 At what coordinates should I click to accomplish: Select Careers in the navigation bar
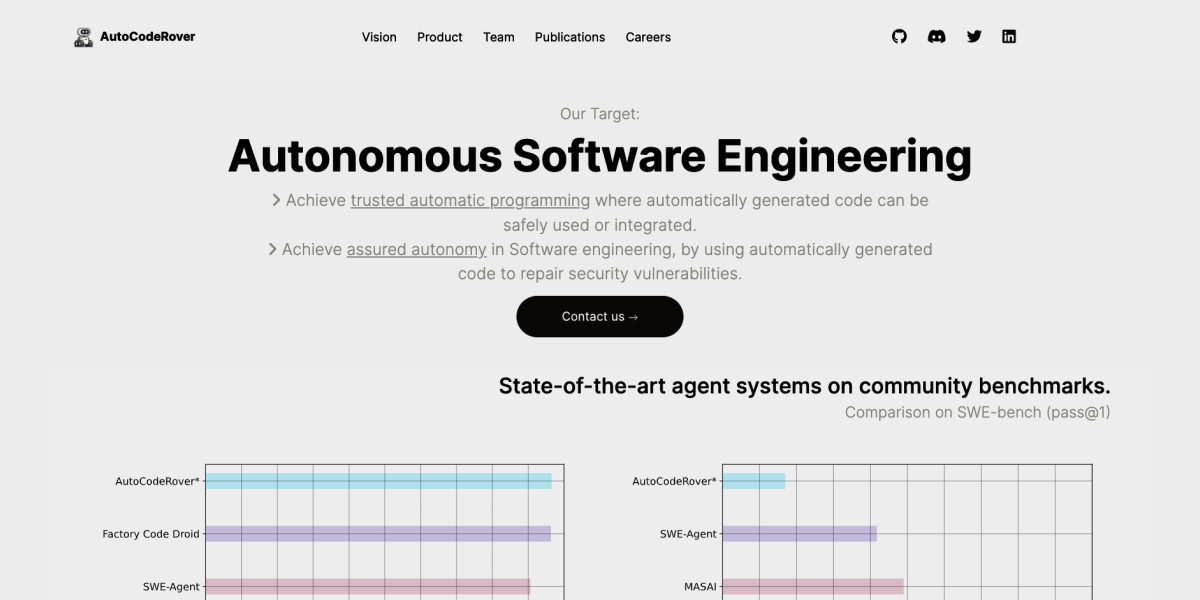point(648,37)
